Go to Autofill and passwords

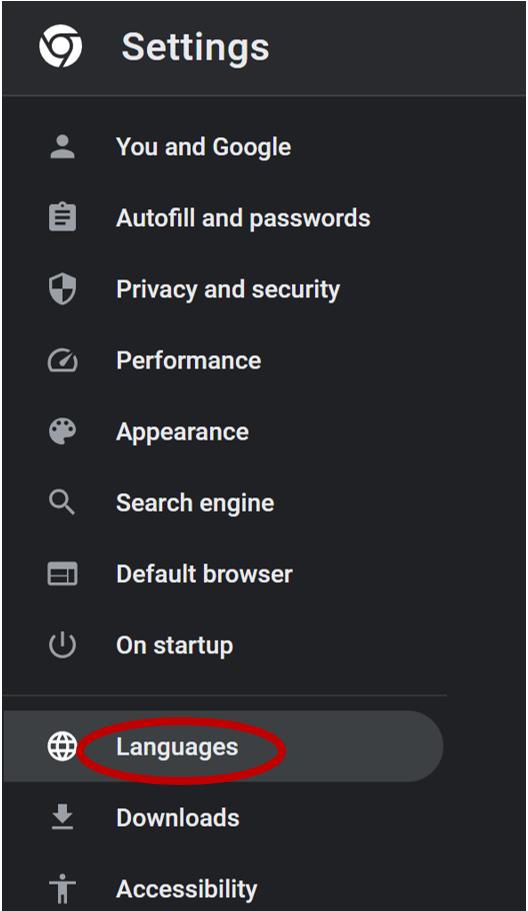coord(243,218)
